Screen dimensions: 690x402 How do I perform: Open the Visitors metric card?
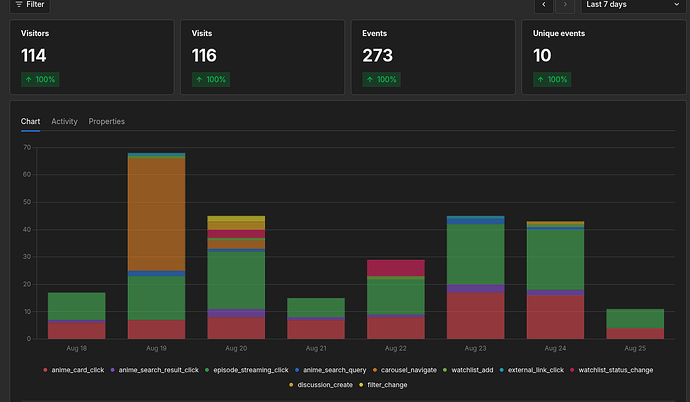[92, 57]
